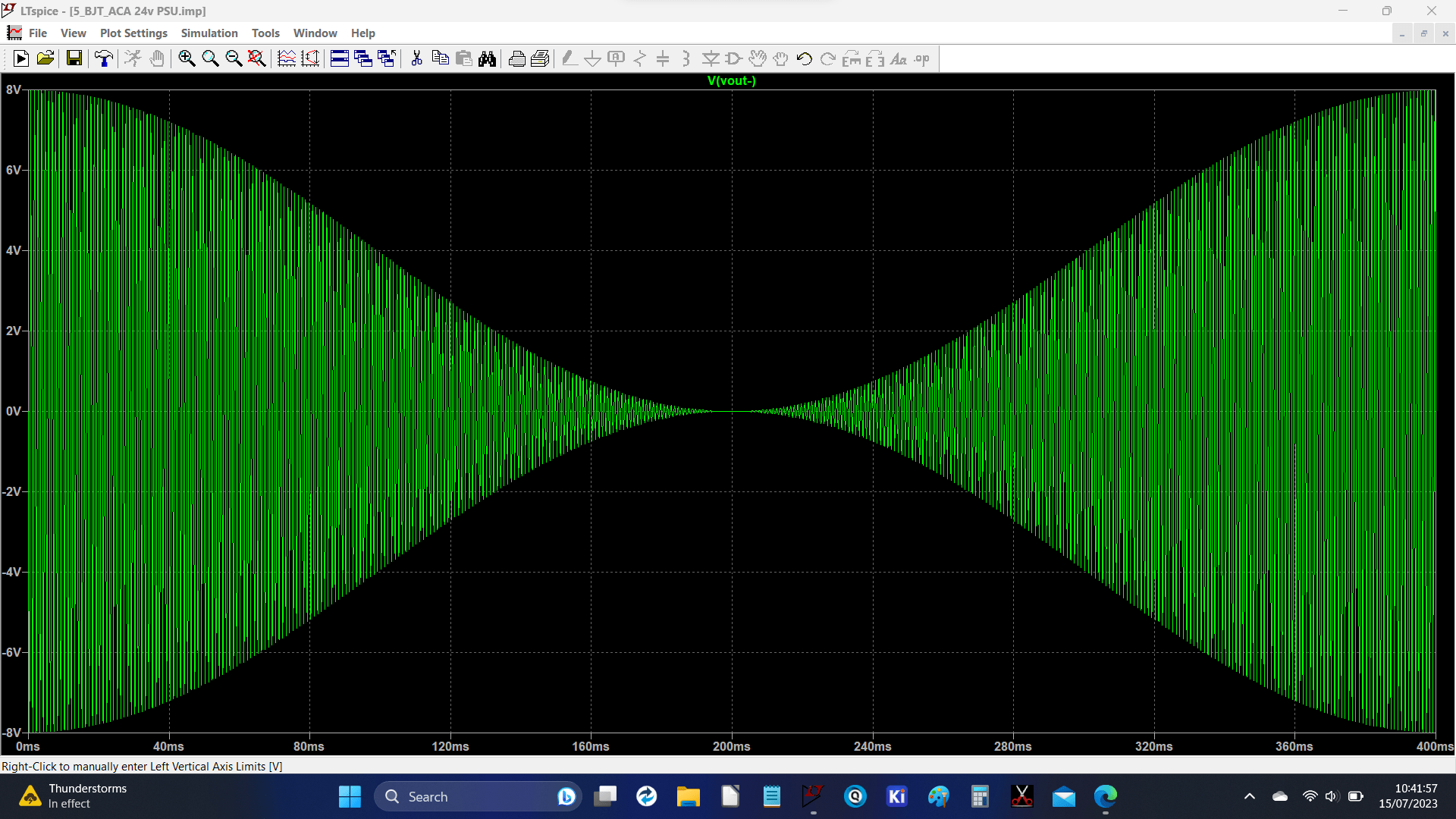Click the Wi-Fi network tray icon
The width and height of the screenshot is (1456, 819).
[1310, 796]
